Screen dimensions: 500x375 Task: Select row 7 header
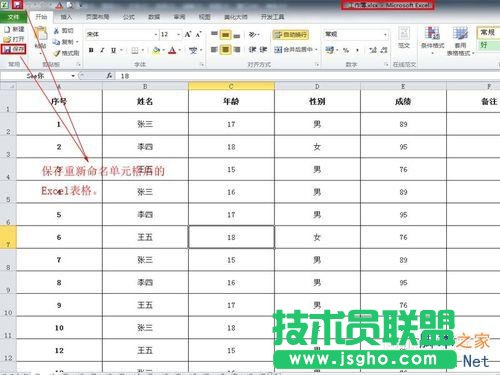8,237
